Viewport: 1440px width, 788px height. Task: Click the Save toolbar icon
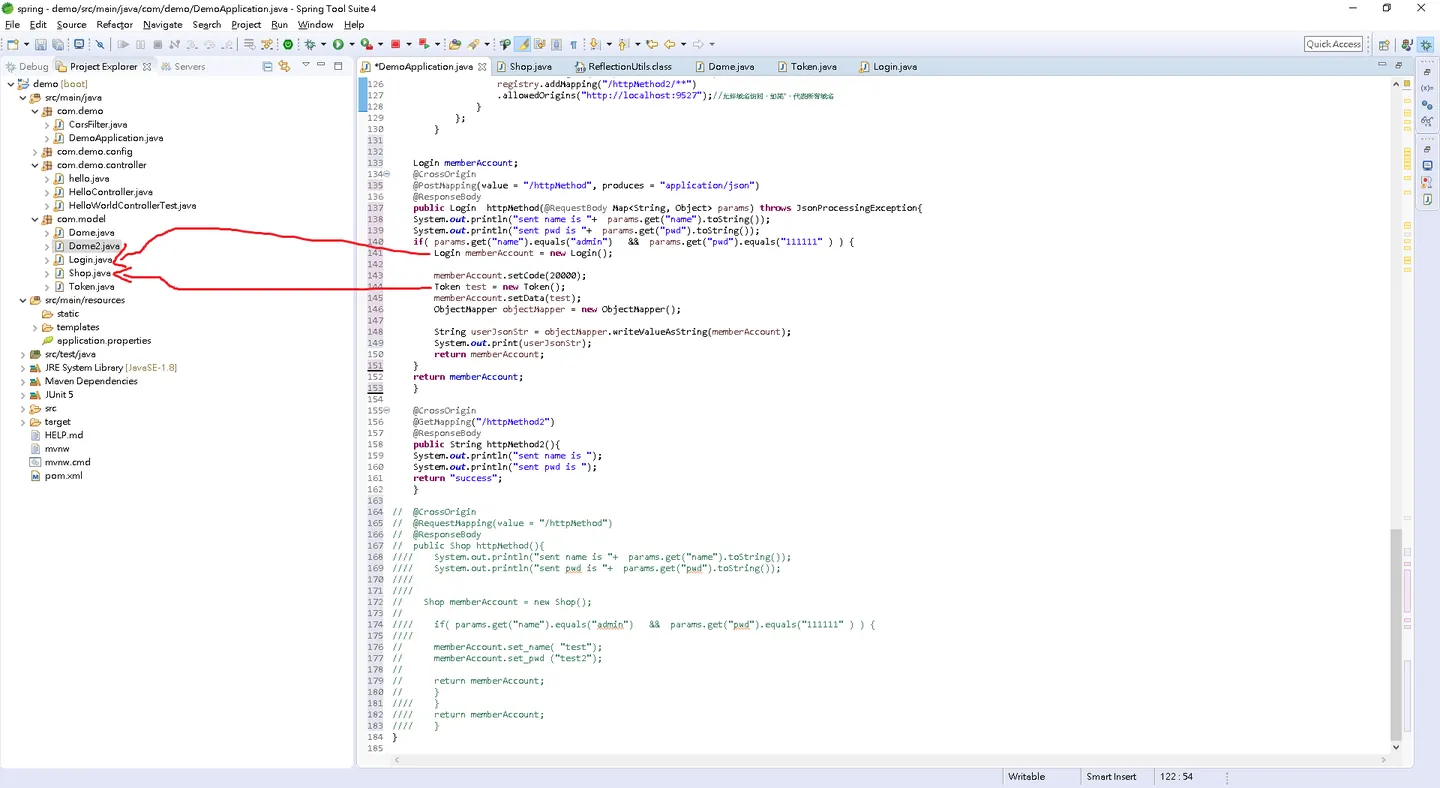[40, 44]
